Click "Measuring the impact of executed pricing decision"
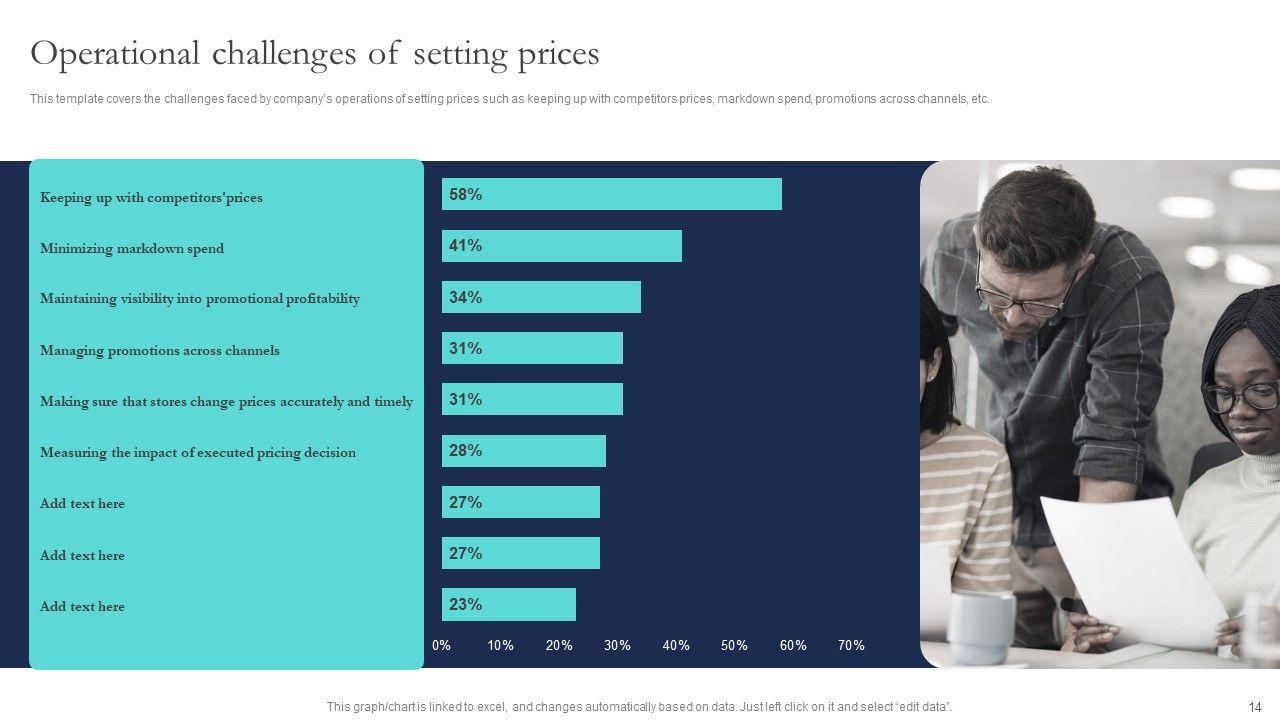This screenshot has height=720, width=1280. (x=198, y=452)
